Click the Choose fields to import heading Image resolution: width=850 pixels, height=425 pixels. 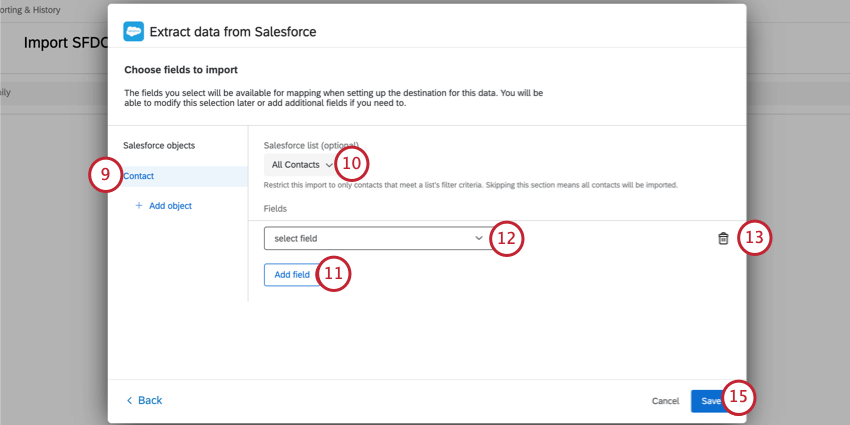pyautogui.click(x=187, y=70)
